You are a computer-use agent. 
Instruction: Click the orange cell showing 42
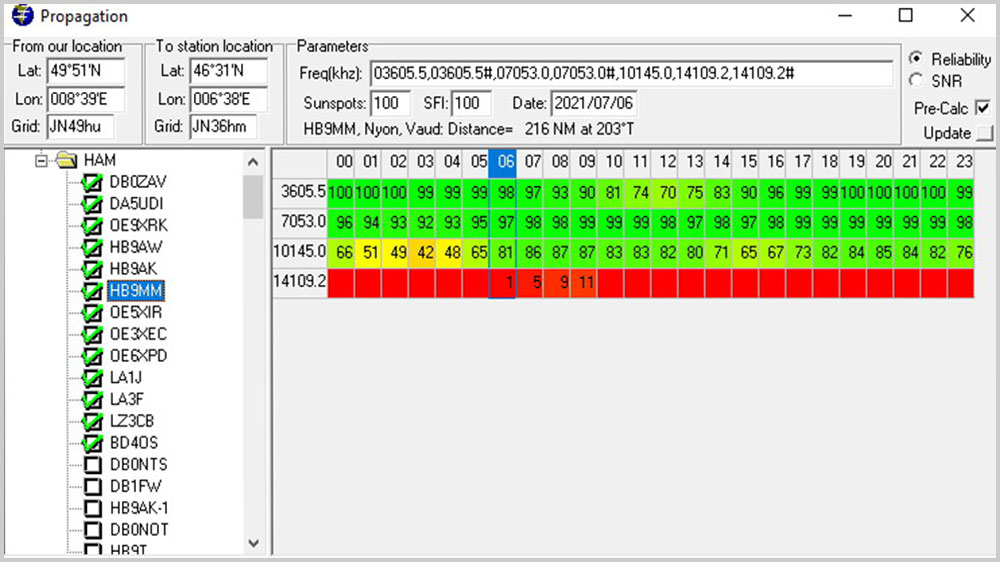pyautogui.click(x=424, y=250)
